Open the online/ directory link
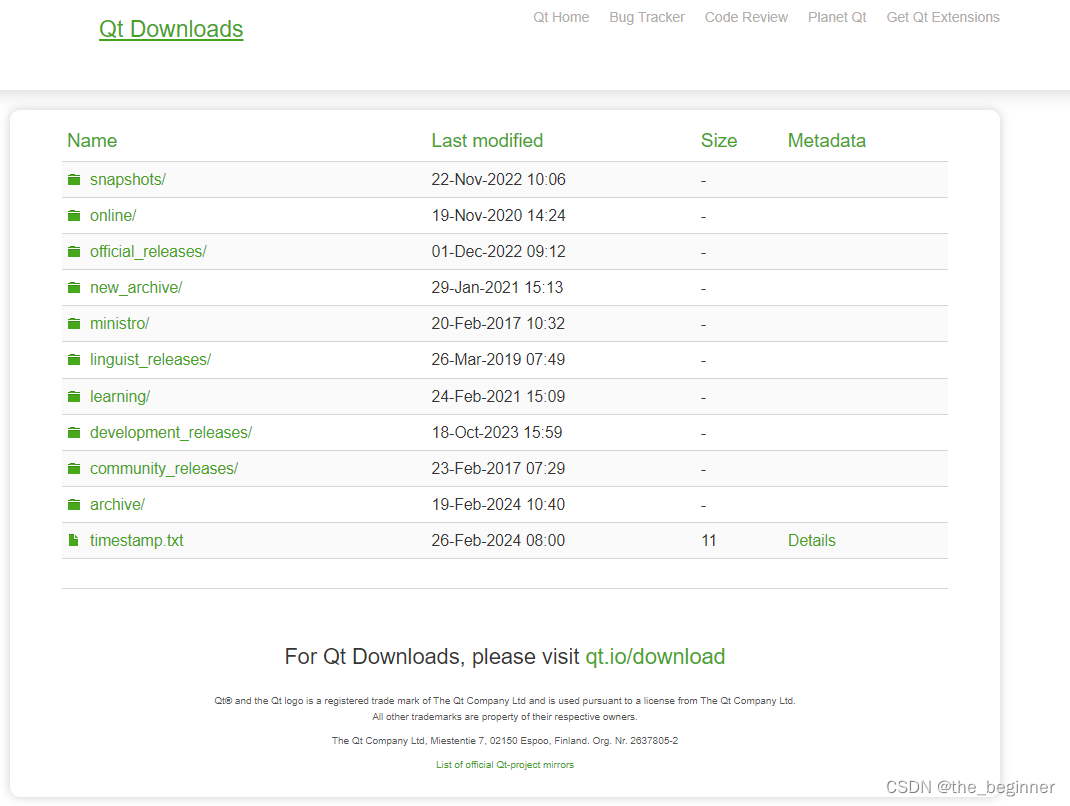 tap(113, 216)
